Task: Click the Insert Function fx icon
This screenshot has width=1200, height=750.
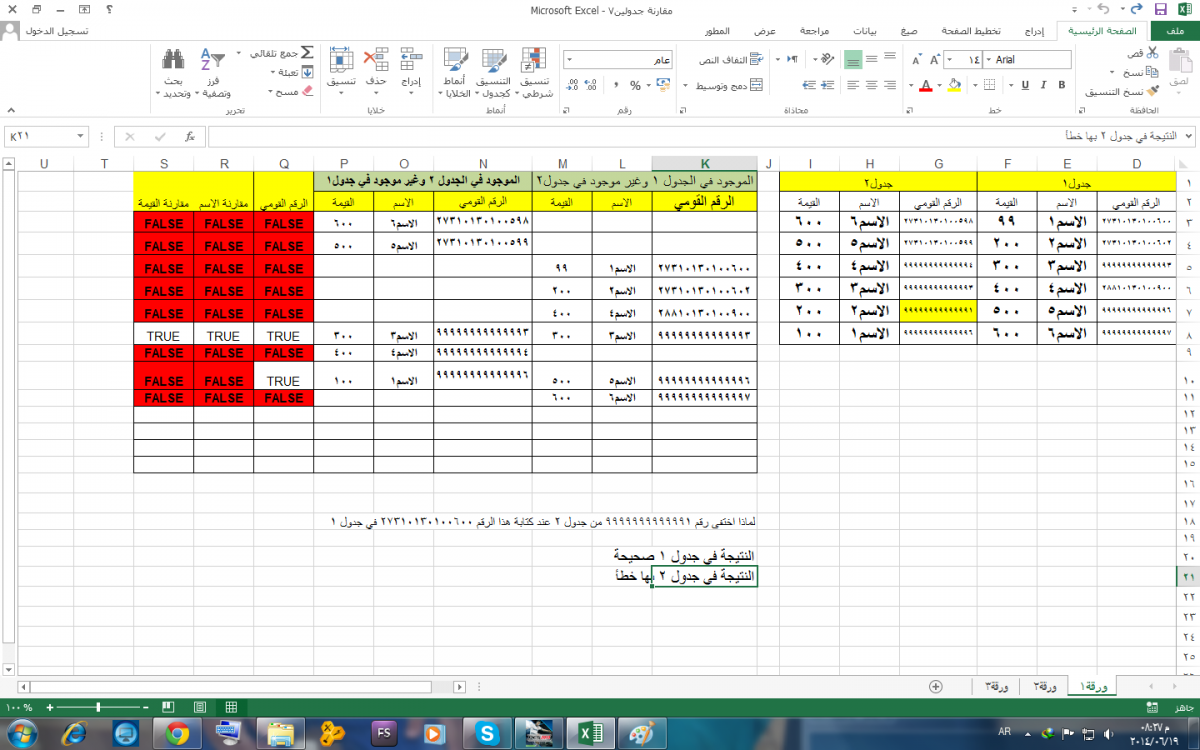Action: pyautogui.click(x=188, y=136)
